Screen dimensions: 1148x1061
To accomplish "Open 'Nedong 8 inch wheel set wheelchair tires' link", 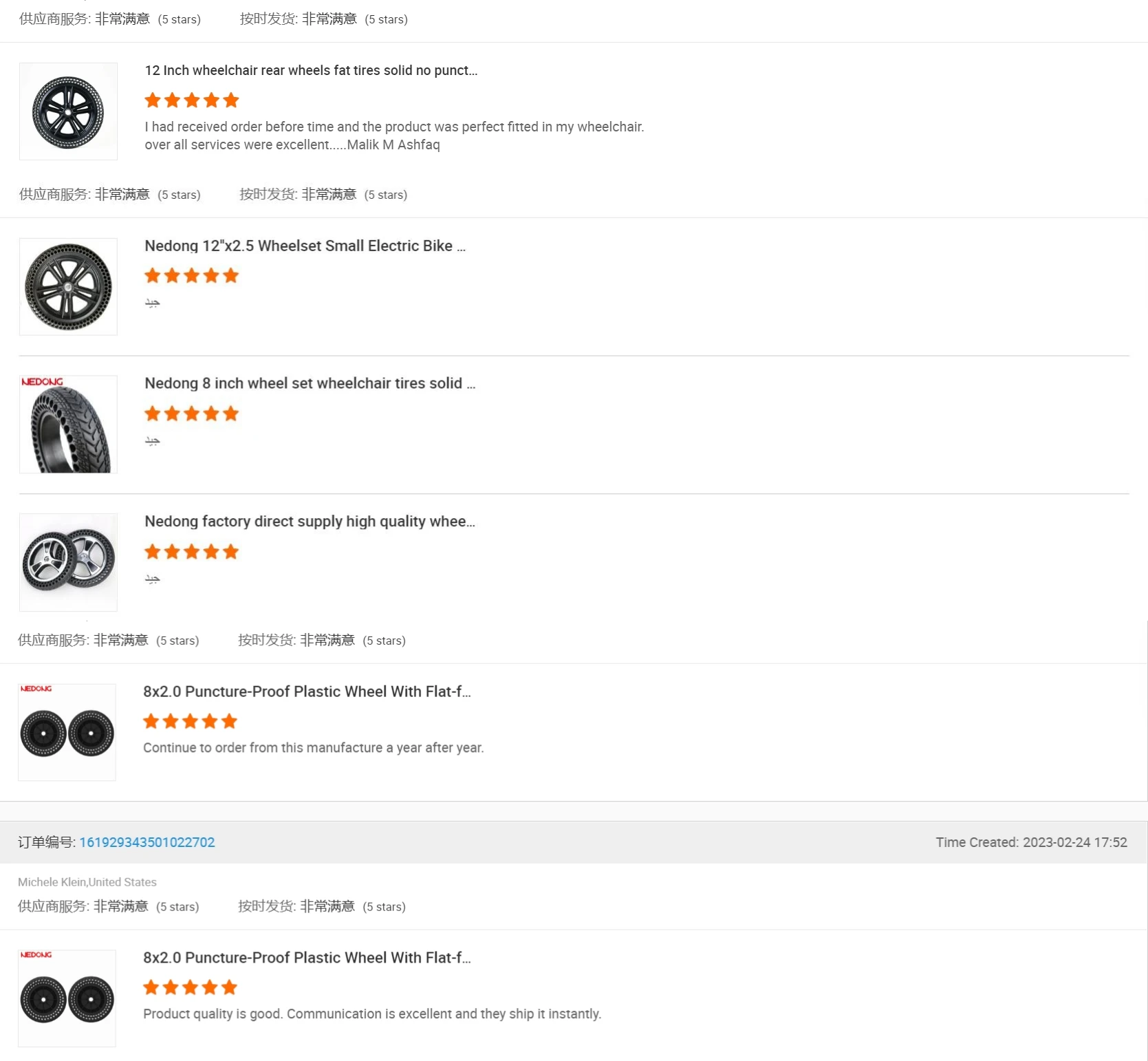I will 310,383.
